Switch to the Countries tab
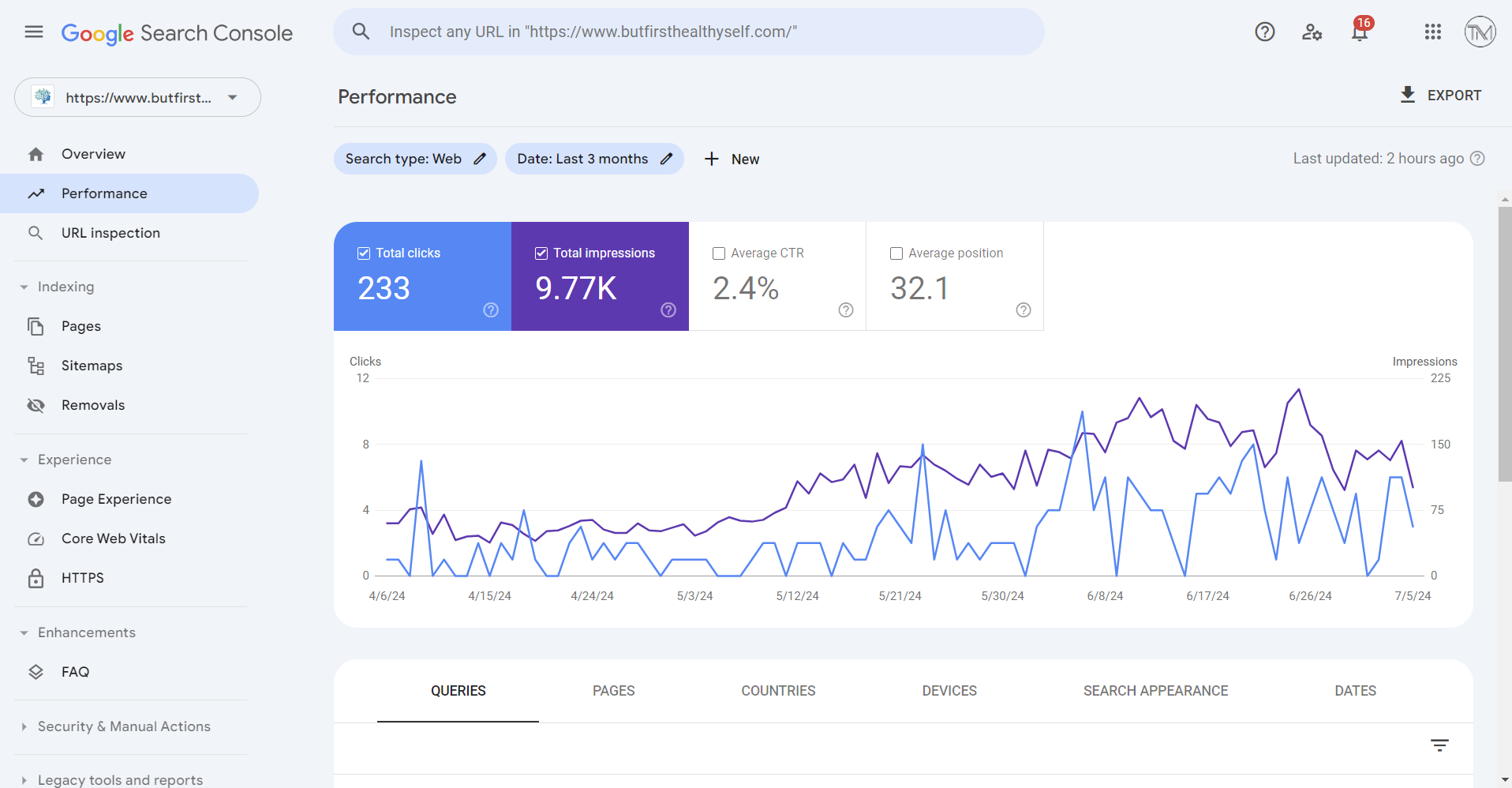The image size is (1512, 788). click(x=778, y=691)
